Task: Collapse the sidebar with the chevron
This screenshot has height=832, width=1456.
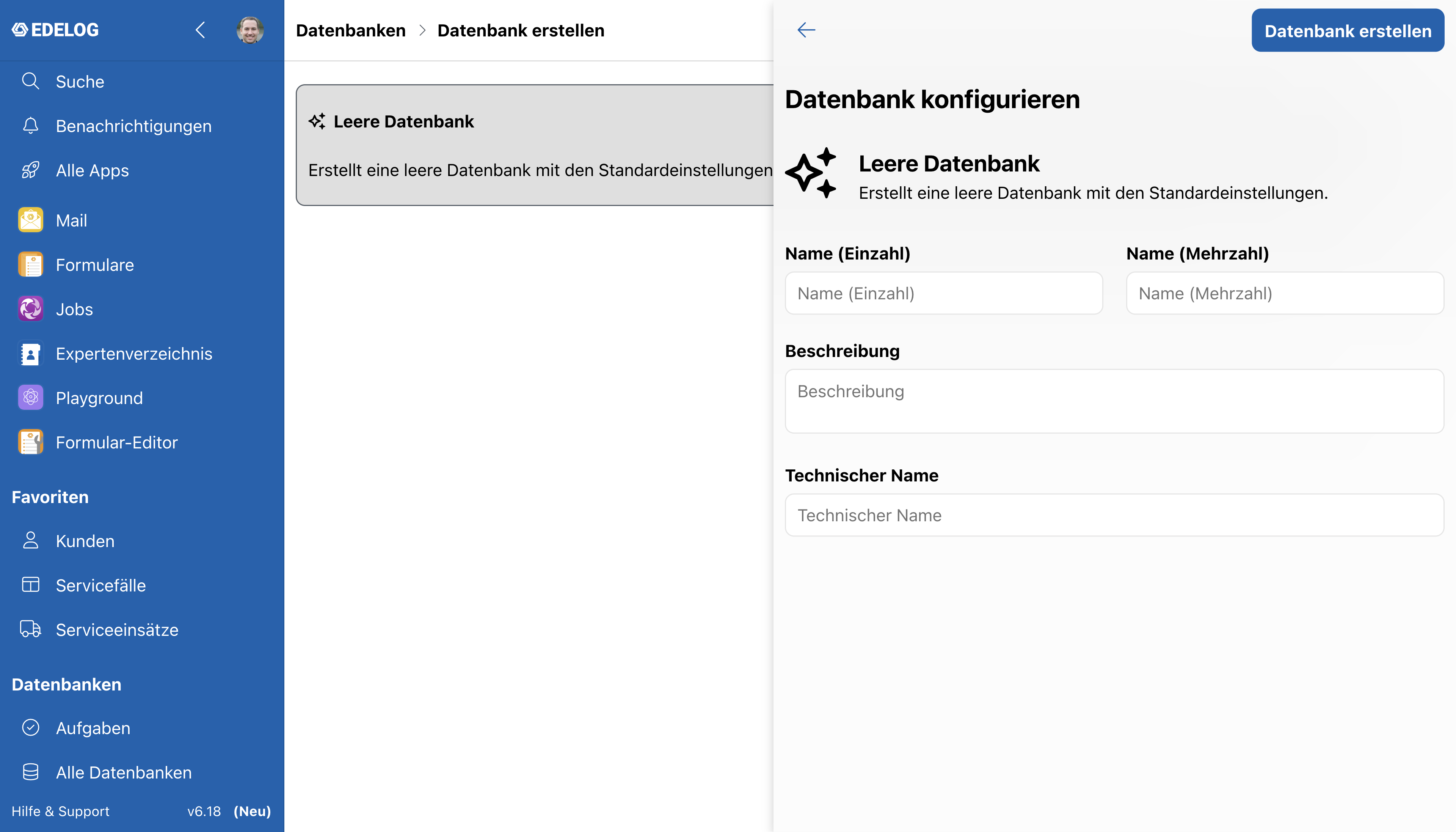Action: 200,30
